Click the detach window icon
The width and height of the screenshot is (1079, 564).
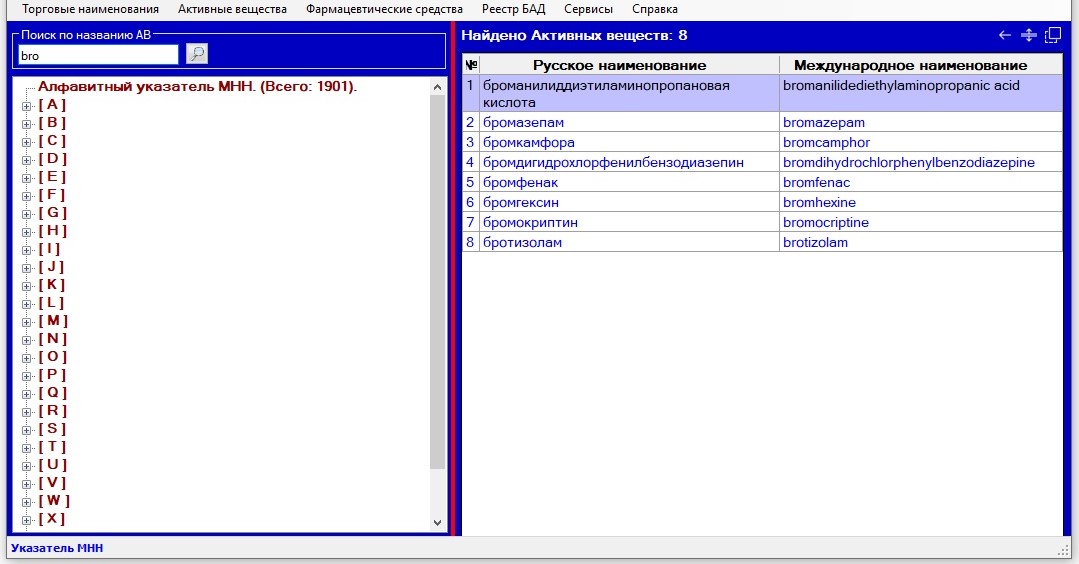(x=1052, y=35)
